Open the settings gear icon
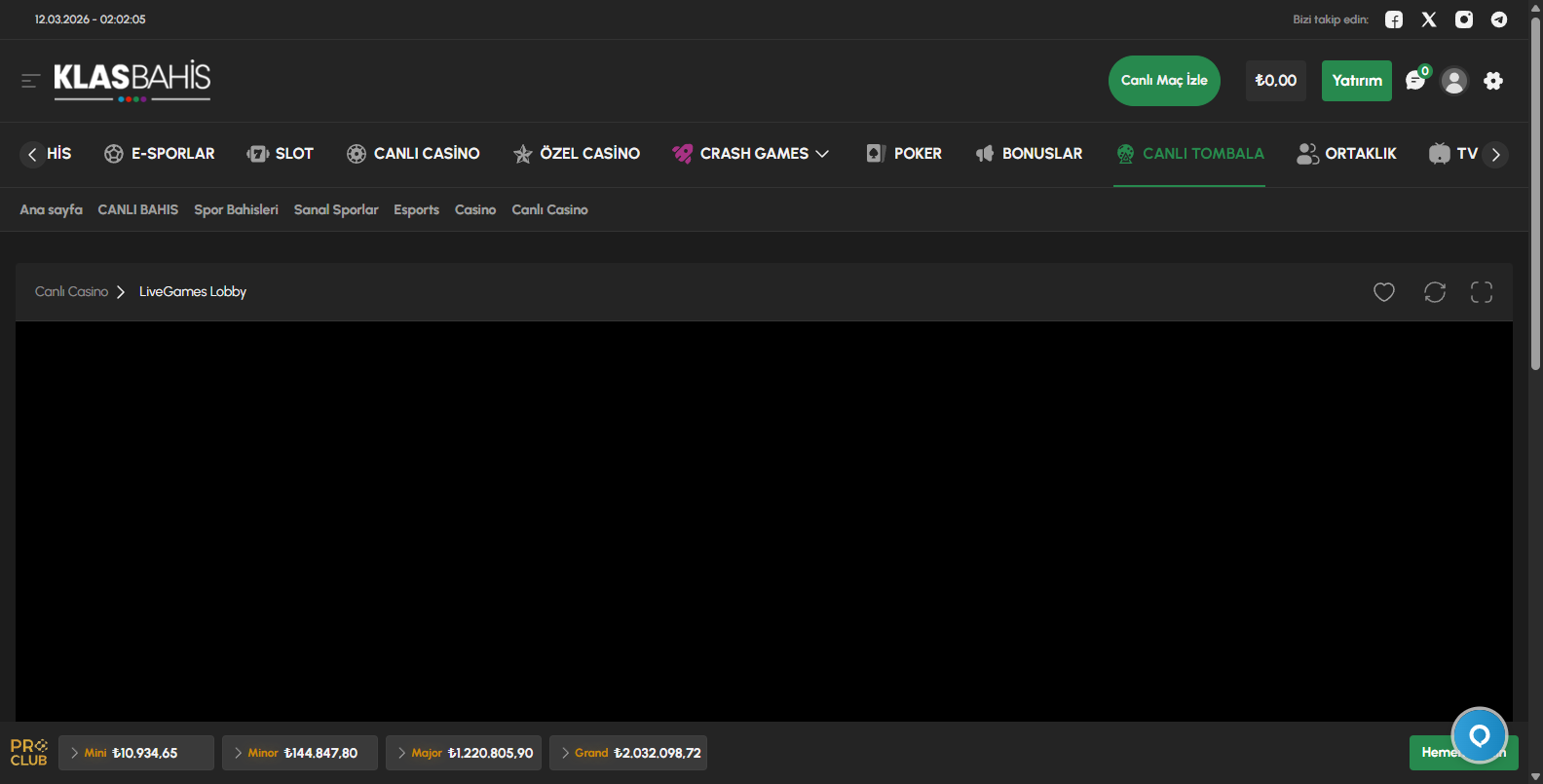This screenshot has height=784, width=1543. (x=1493, y=81)
